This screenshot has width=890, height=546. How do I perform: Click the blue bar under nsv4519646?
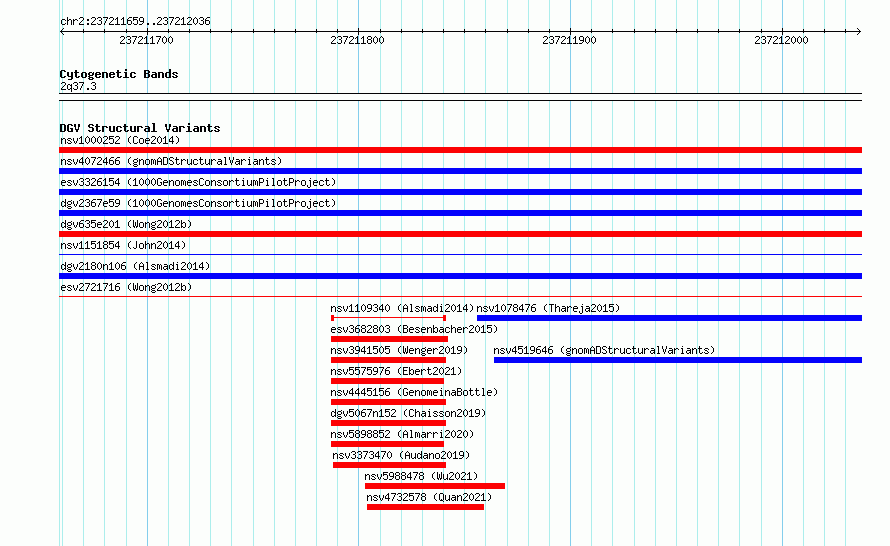point(678,360)
